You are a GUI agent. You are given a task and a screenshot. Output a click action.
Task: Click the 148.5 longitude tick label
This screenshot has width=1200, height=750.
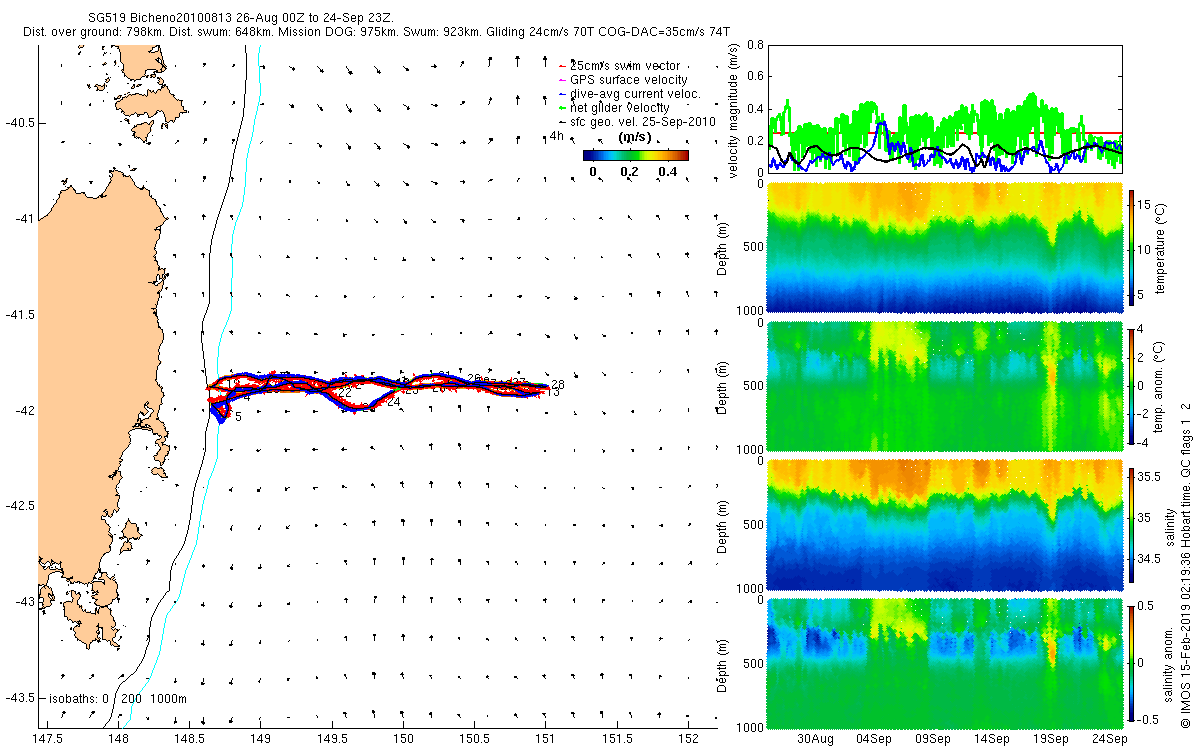coord(190,738)
